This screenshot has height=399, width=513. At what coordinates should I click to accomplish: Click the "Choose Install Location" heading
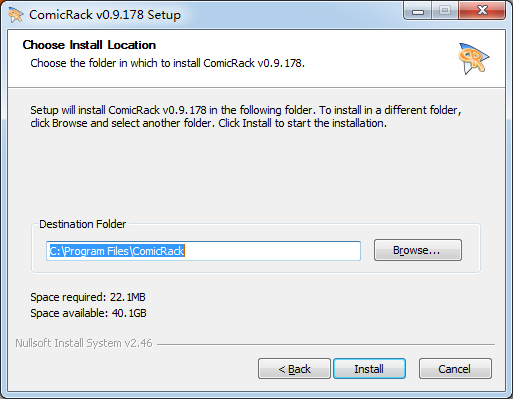point(89,45)
